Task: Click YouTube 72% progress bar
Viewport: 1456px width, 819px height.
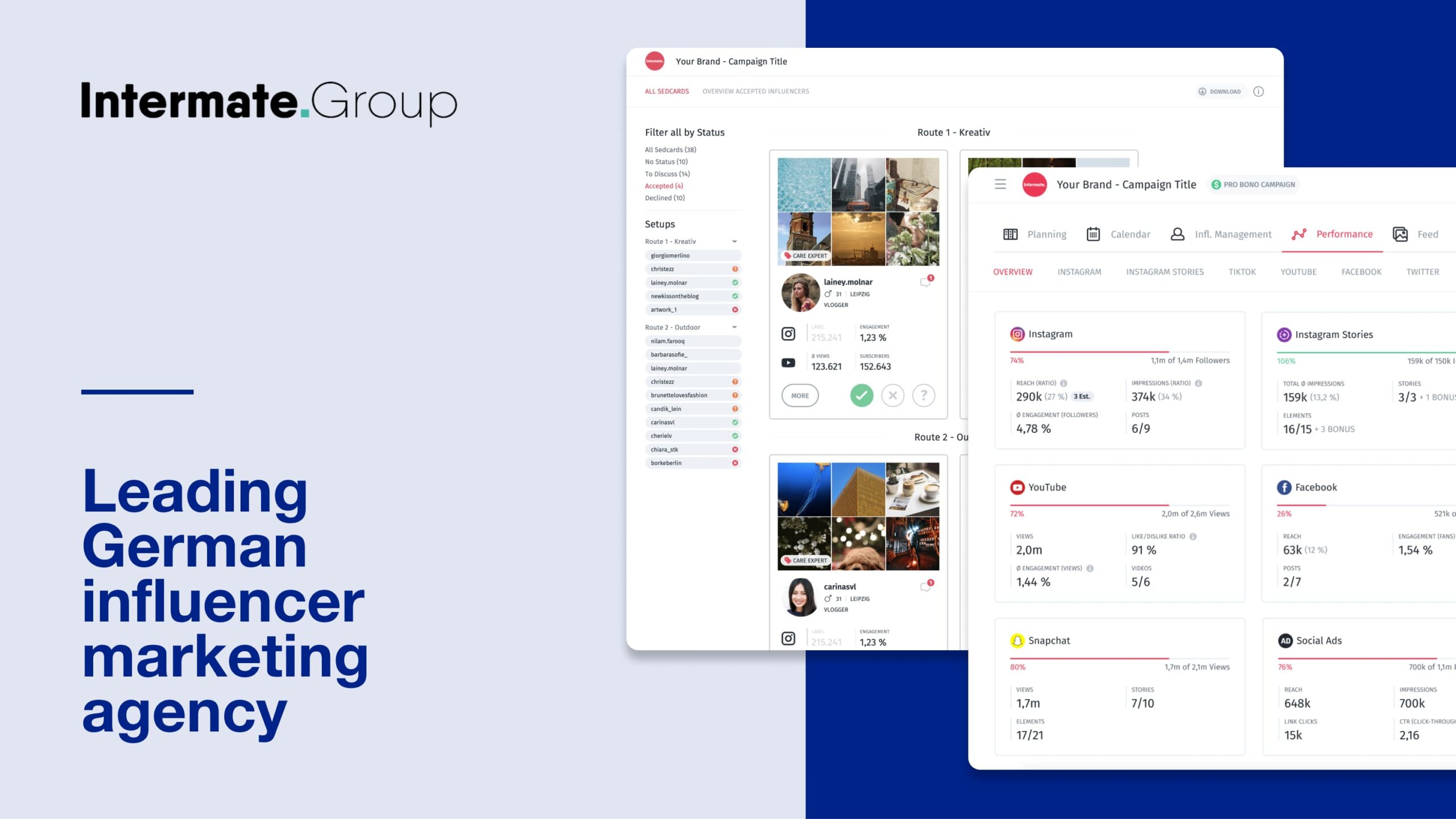Action: click(x=1119, y=505)
